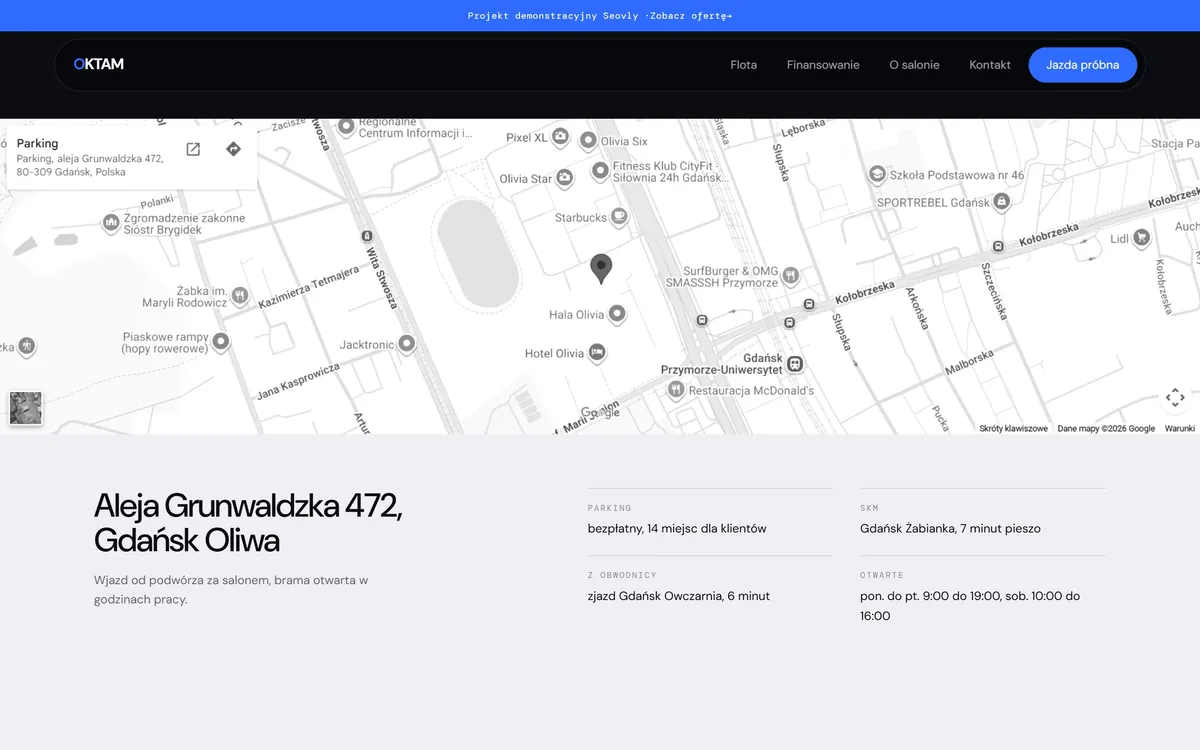Click the opening hours text starting "pon. do pt."
This screenshot has height=750, width=1200.
point(970,606)
